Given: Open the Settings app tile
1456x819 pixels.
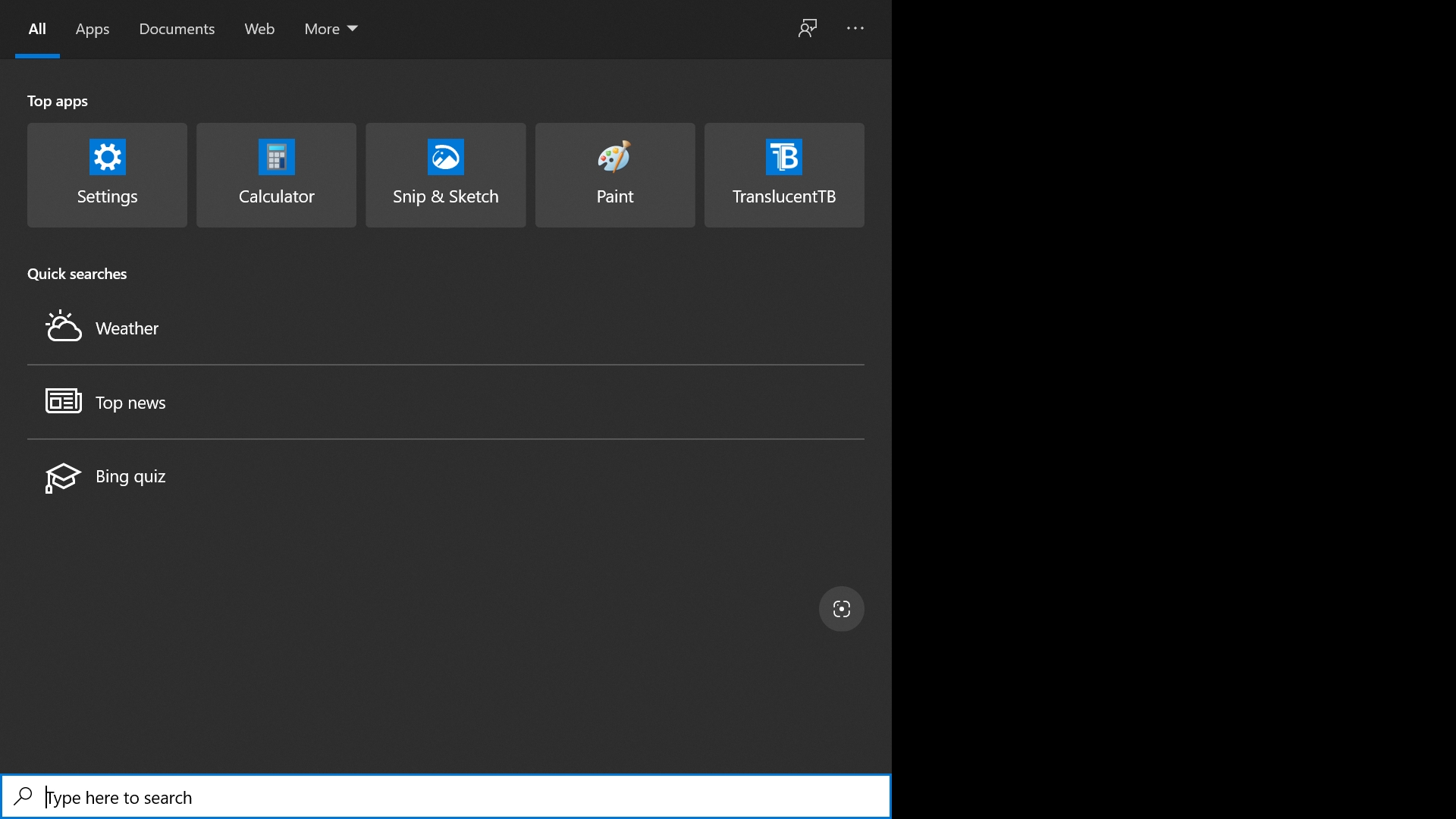Looking at the screenshot, I should point(106,174).
